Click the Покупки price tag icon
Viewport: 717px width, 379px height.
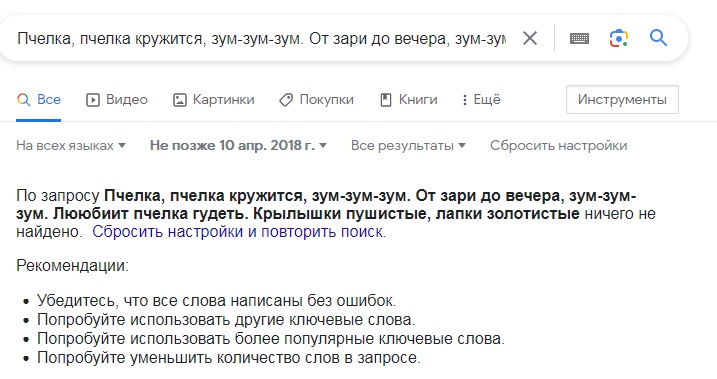click(x=286, y=100)
